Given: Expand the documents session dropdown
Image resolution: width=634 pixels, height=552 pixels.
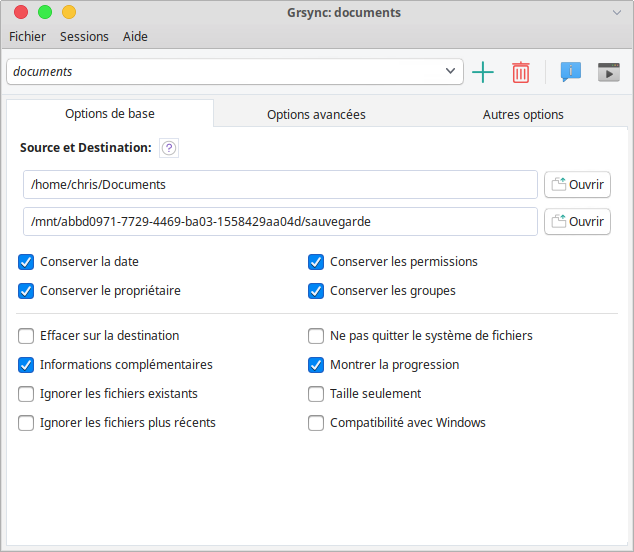Looking at the screenshot, I should 450,72.
